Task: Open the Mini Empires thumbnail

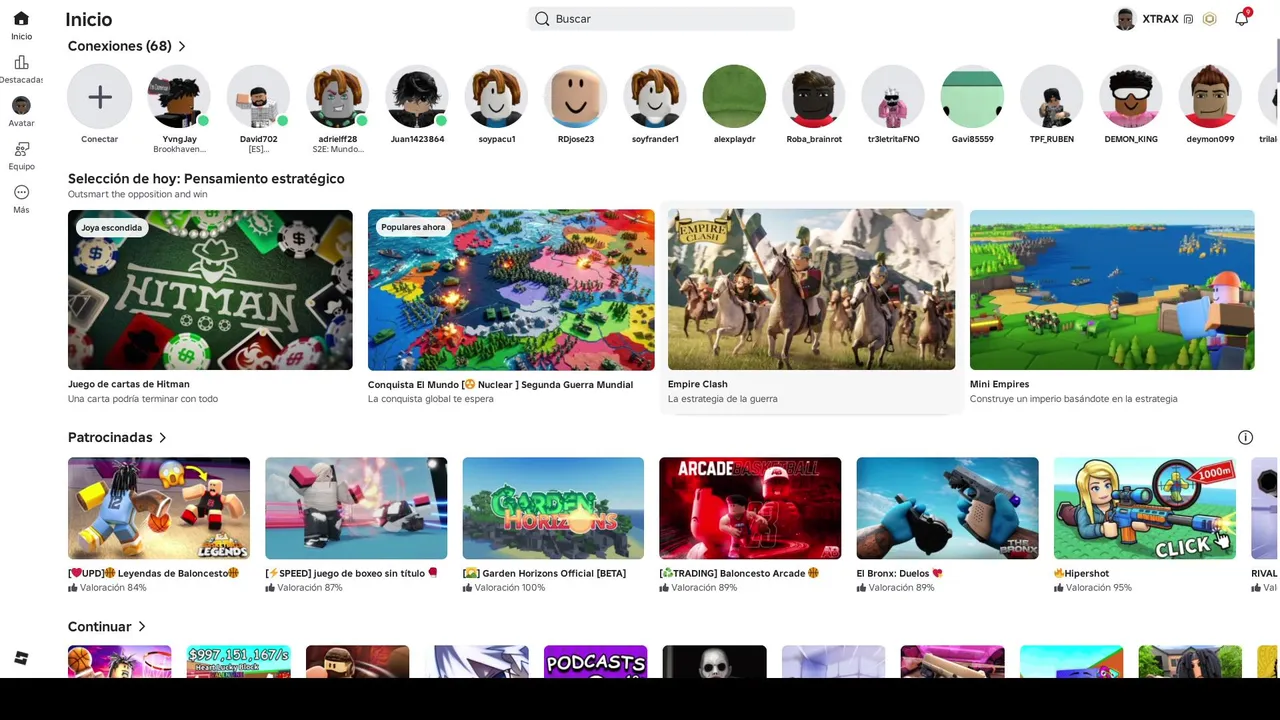Action: (x=1112, y=290)
